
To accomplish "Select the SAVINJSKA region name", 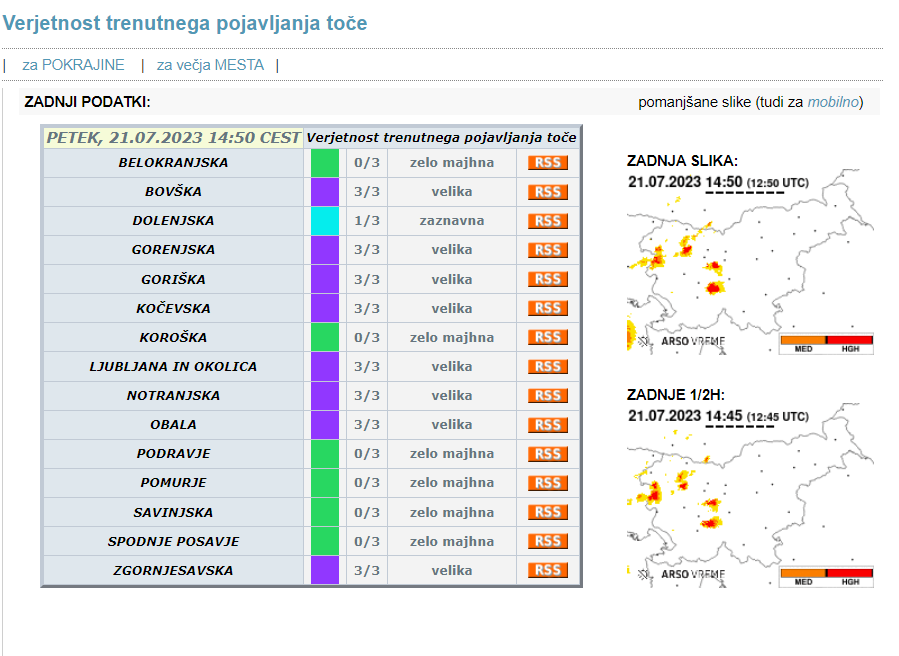I will coord(173,512).
